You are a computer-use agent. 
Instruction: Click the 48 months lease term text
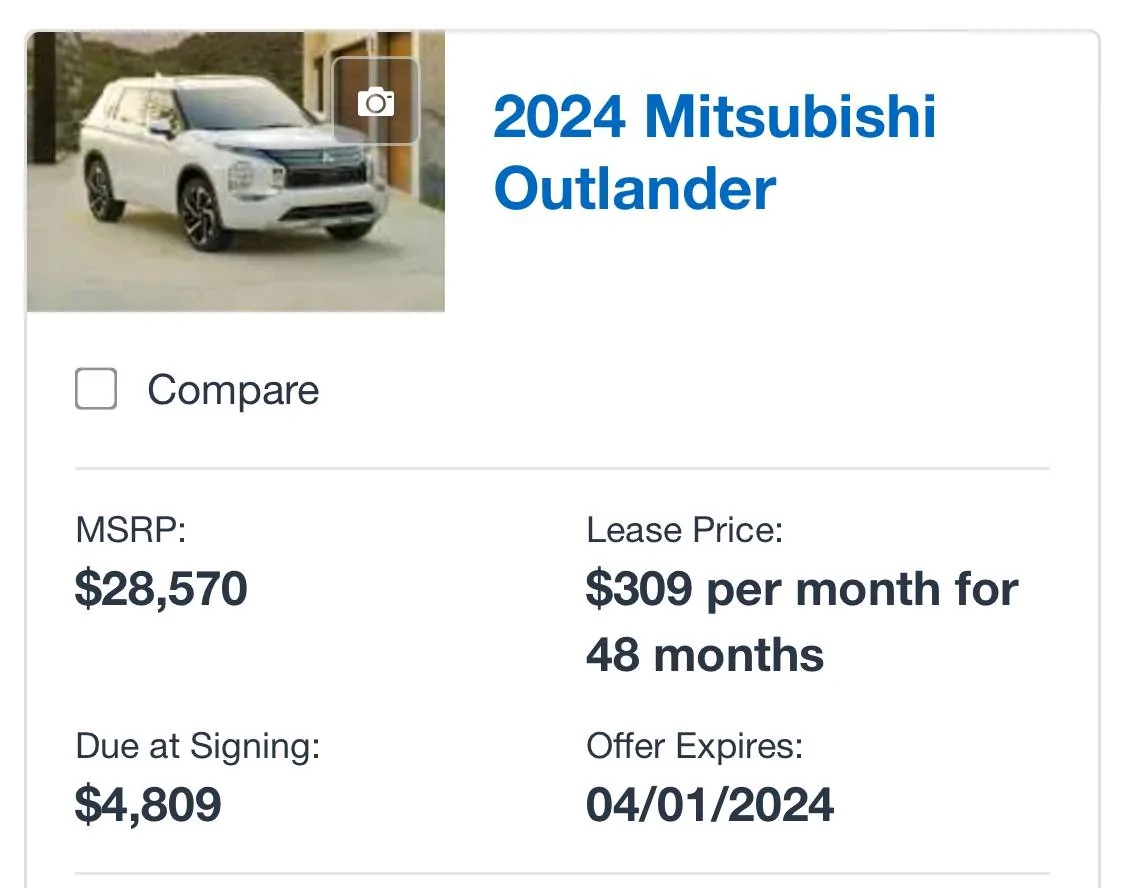705,655
